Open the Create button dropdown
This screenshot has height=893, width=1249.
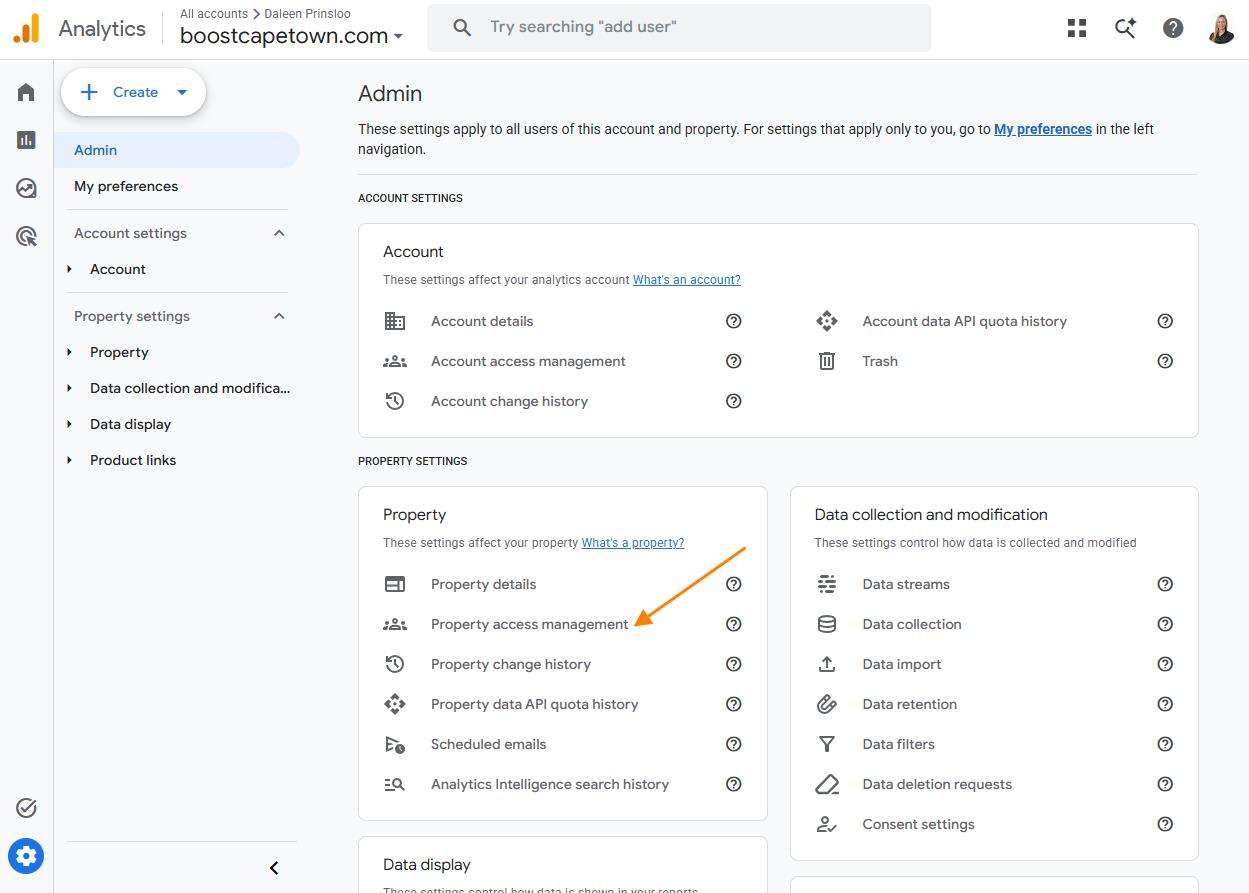point(182,92)
